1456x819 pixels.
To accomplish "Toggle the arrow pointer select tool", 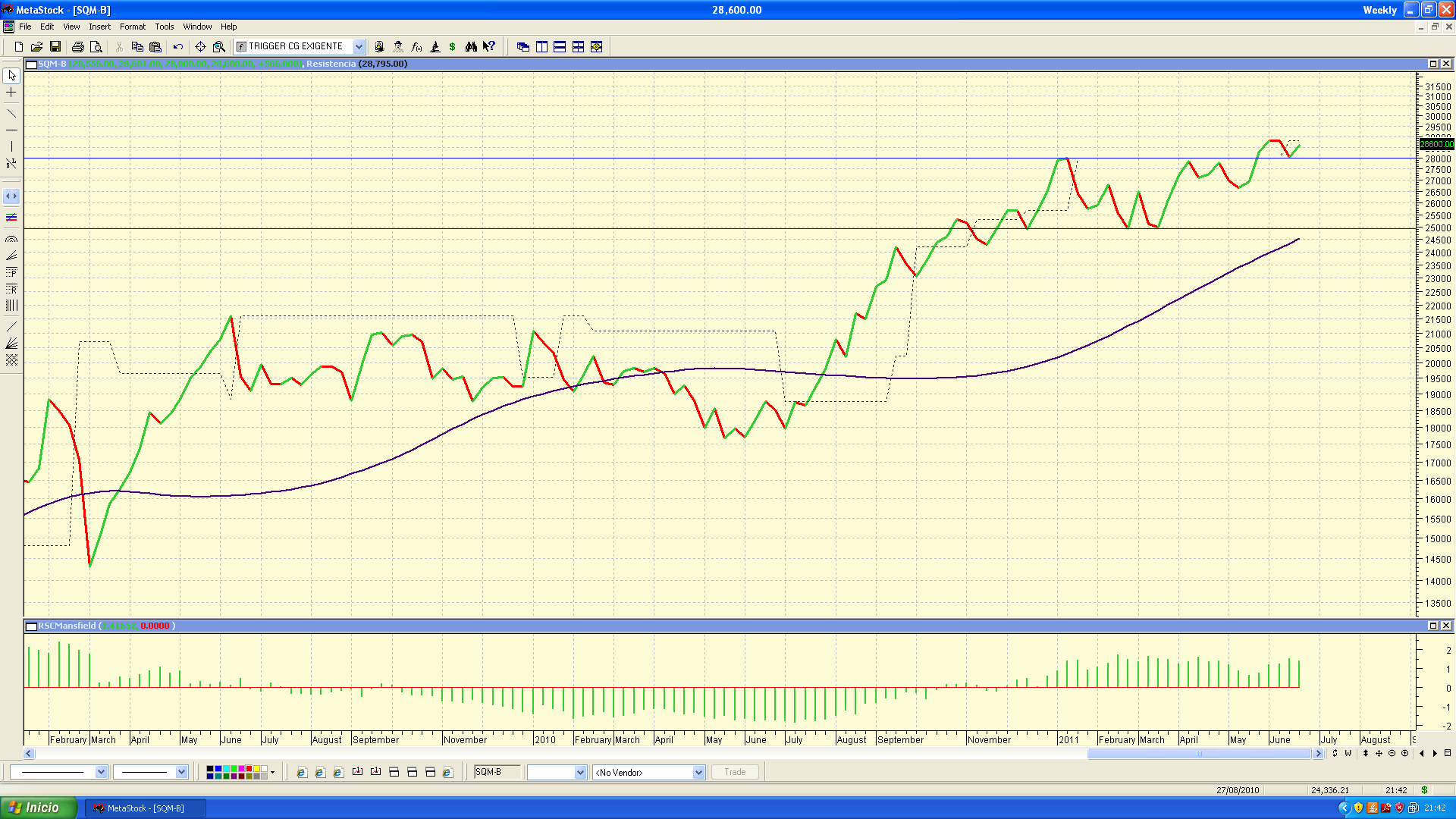I will click(x=11, y=76).
